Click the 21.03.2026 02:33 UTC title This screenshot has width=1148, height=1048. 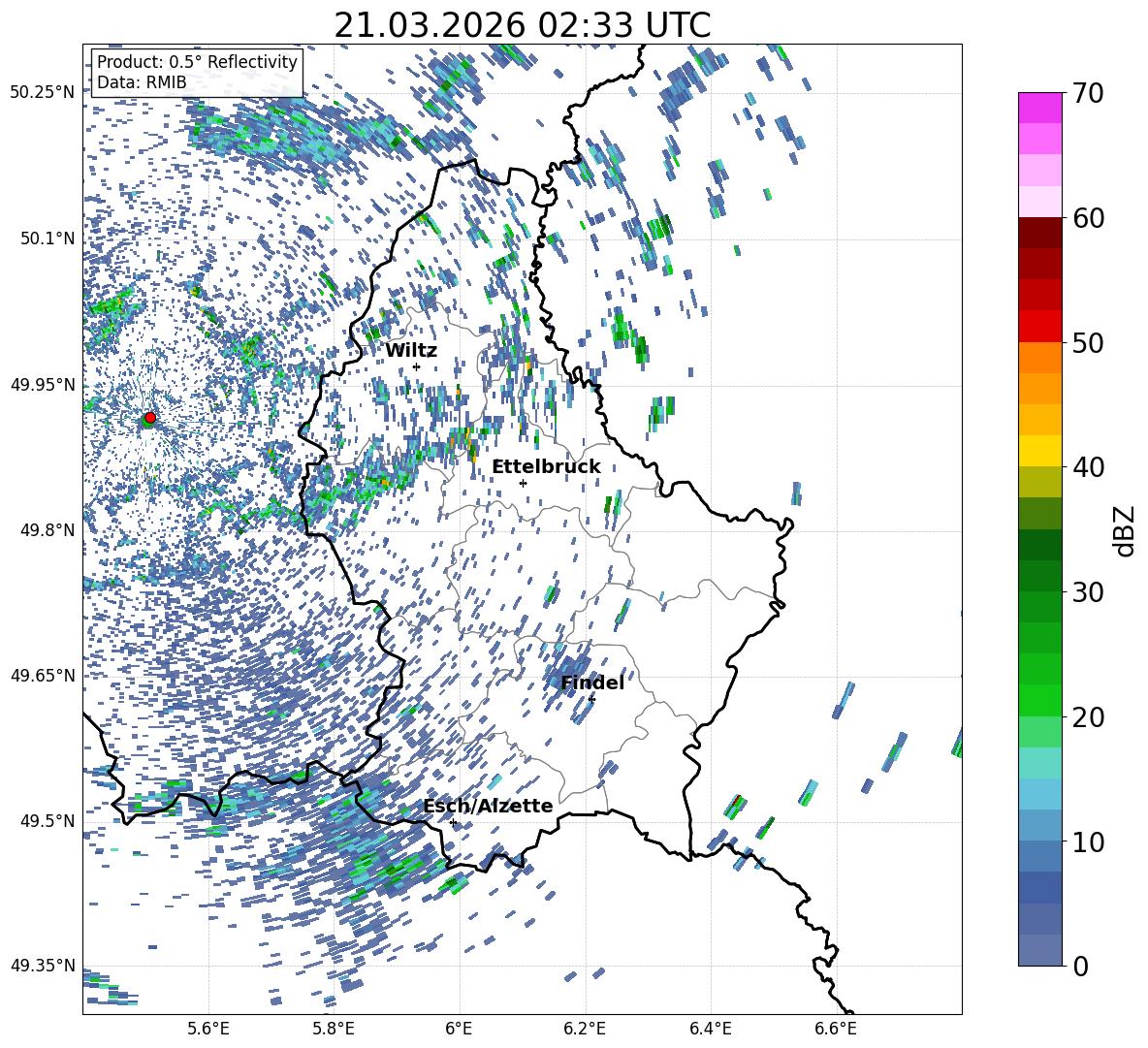coord(522,25)
